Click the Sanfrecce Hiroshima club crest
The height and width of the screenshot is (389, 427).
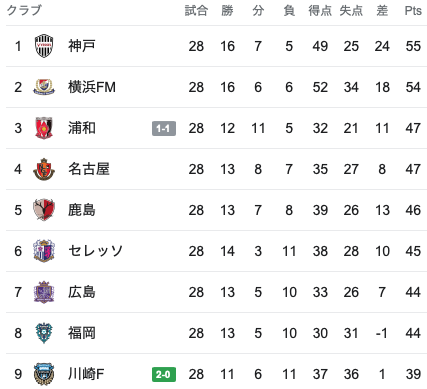pos(44,292)
